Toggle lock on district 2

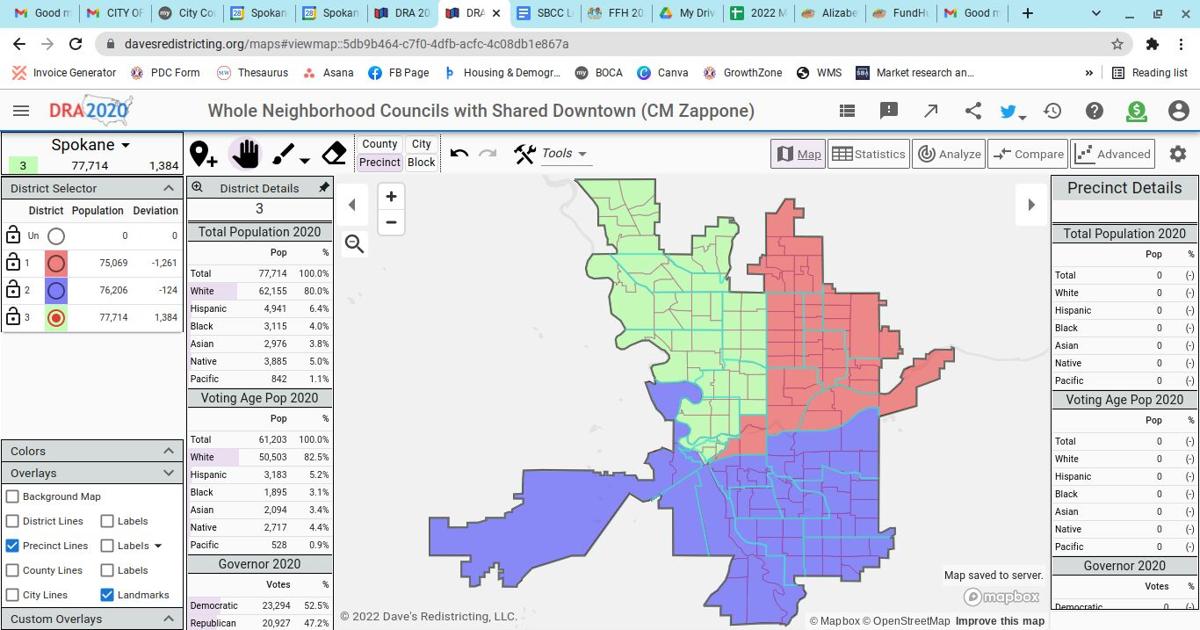tap(13, 290)
